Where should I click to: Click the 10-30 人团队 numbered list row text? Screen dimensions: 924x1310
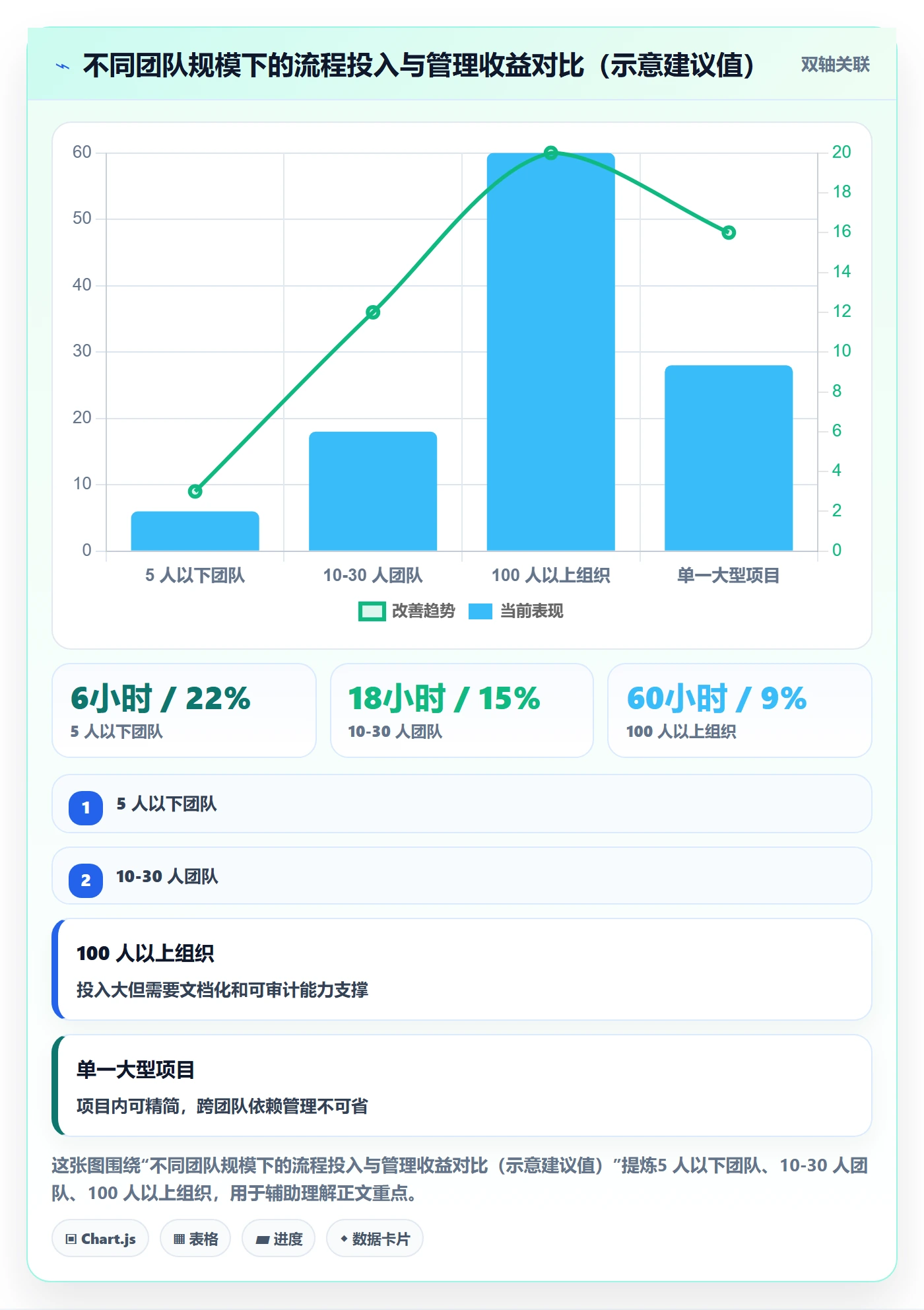[167, 877]
